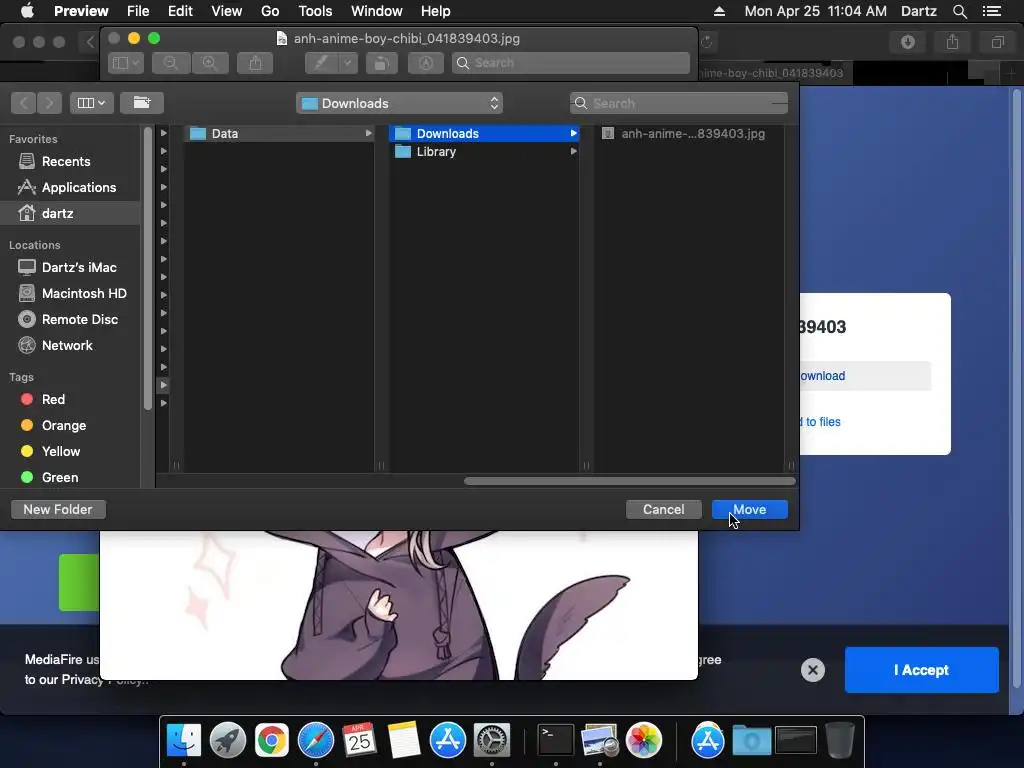Click I Accept on MediaFire page

coord(921,670)
